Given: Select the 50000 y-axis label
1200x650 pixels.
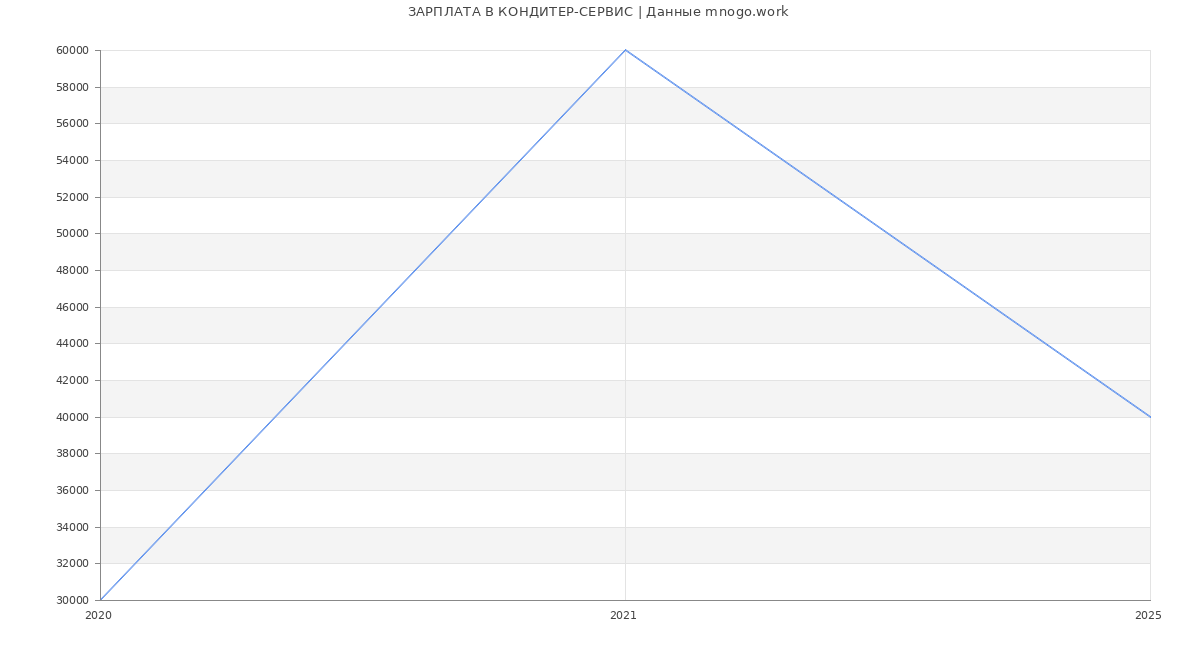Looking at the screenshot, I should pos(72,234).
